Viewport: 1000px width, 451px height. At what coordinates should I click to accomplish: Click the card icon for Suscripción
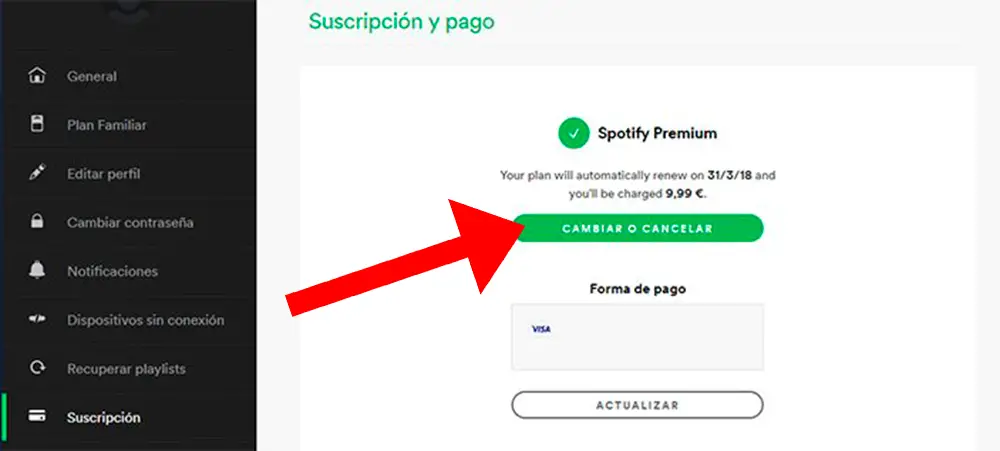pyautogui.click(x=38, y=417)
